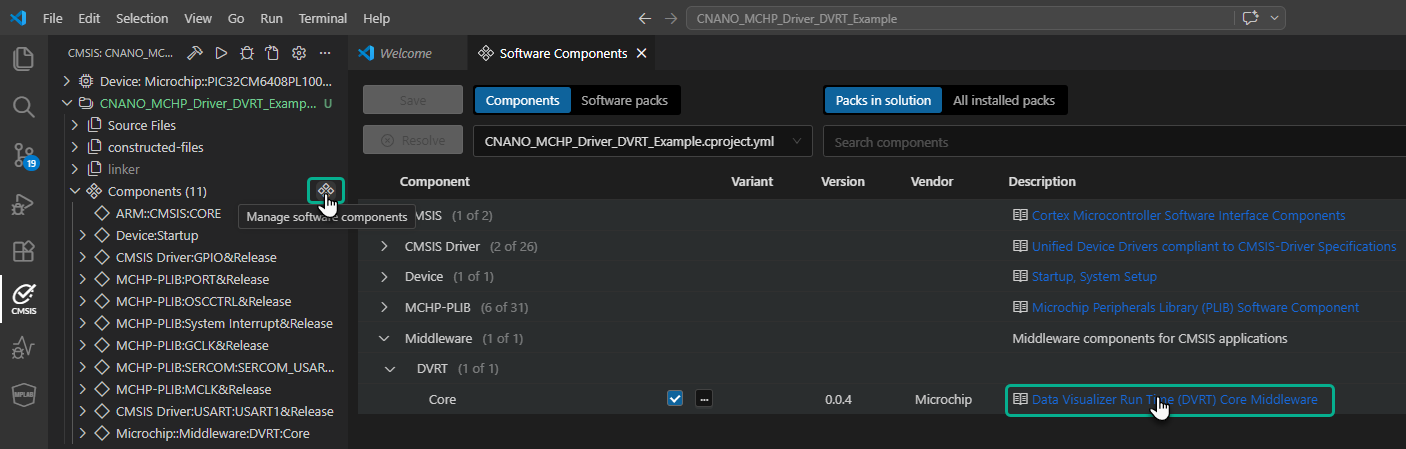Open the Run and Debug view
Viewport: 1406px width, 449px height.
(x=23, y=204)
